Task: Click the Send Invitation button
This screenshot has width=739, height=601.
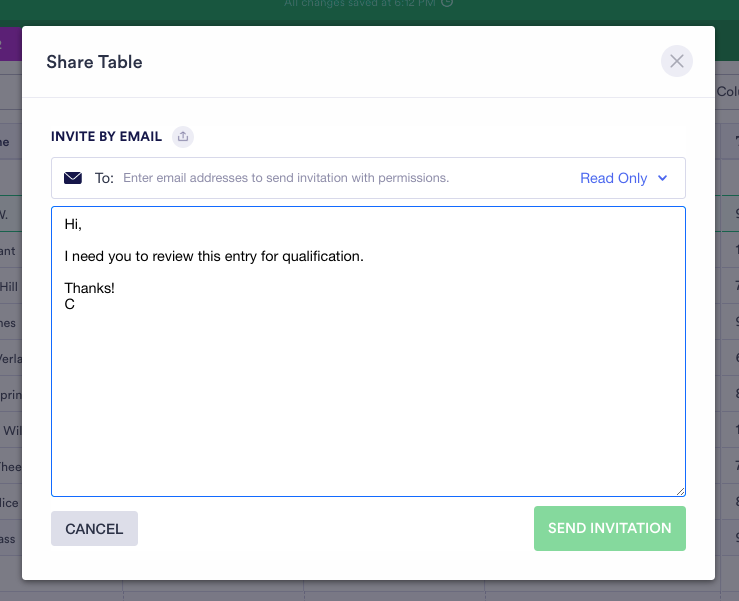Action: (610, 529)
